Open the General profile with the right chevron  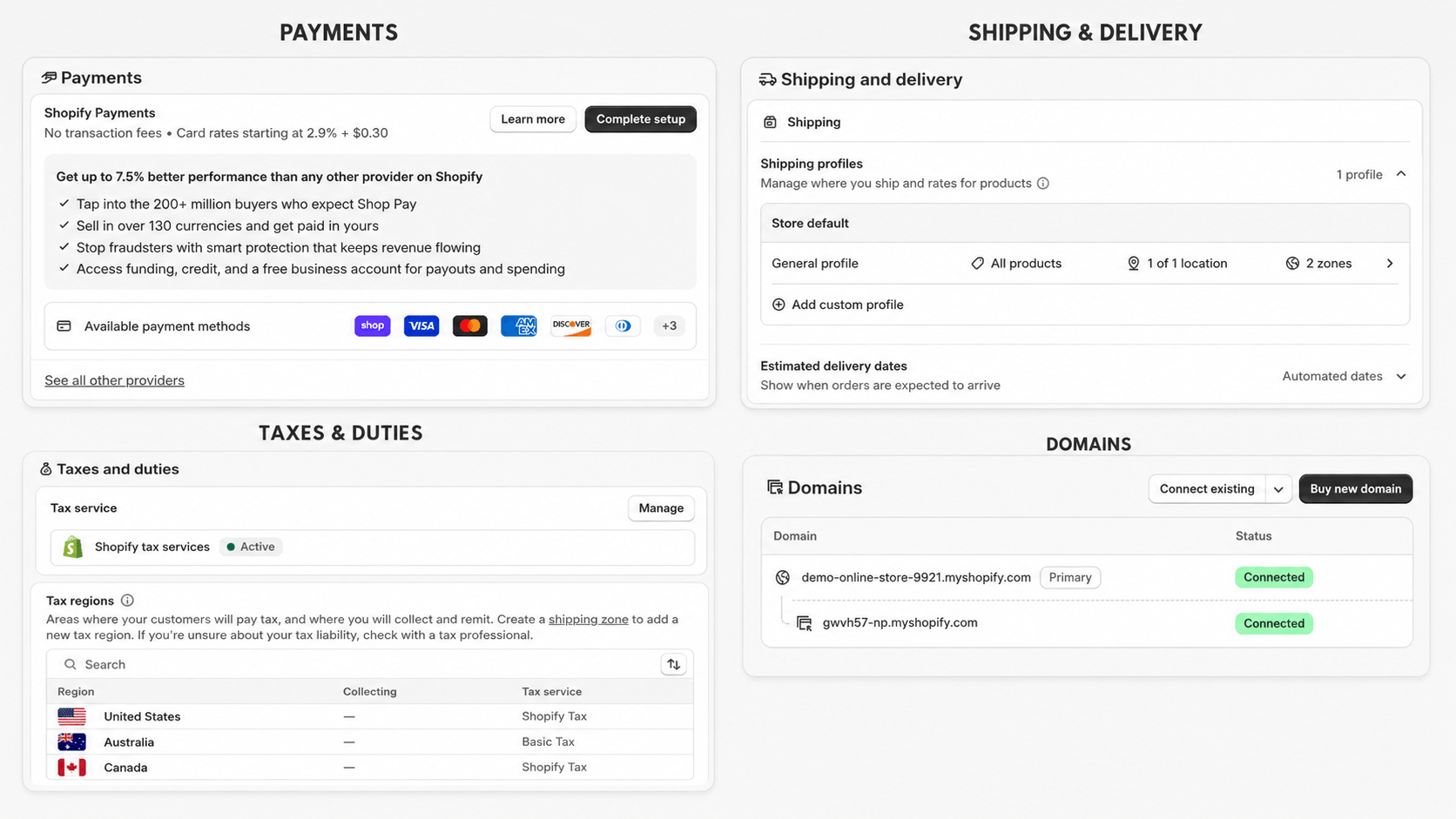click(1390, 263)
